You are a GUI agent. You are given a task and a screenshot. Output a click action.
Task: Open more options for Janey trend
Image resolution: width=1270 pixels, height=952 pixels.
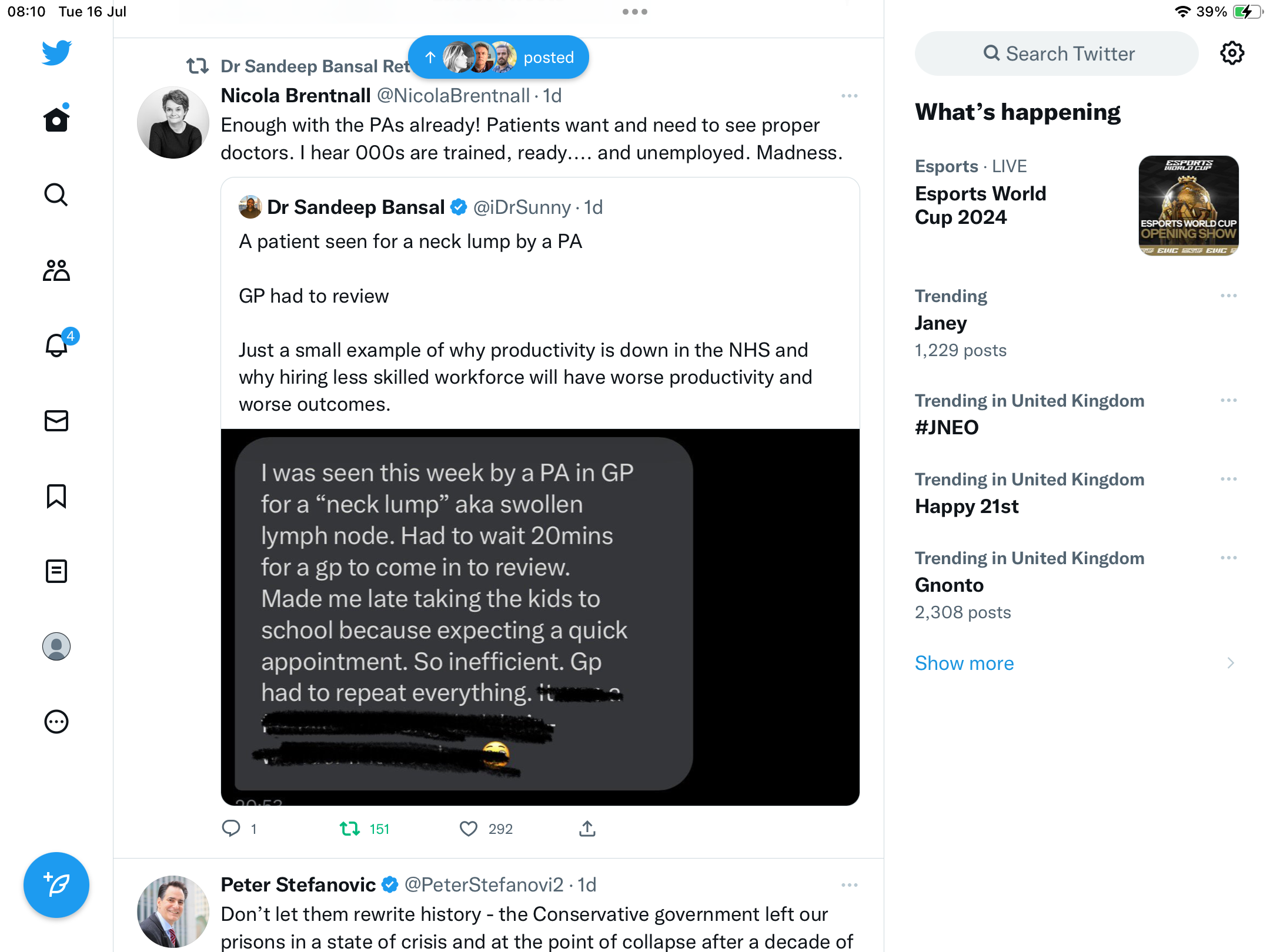click(1228, 296)
